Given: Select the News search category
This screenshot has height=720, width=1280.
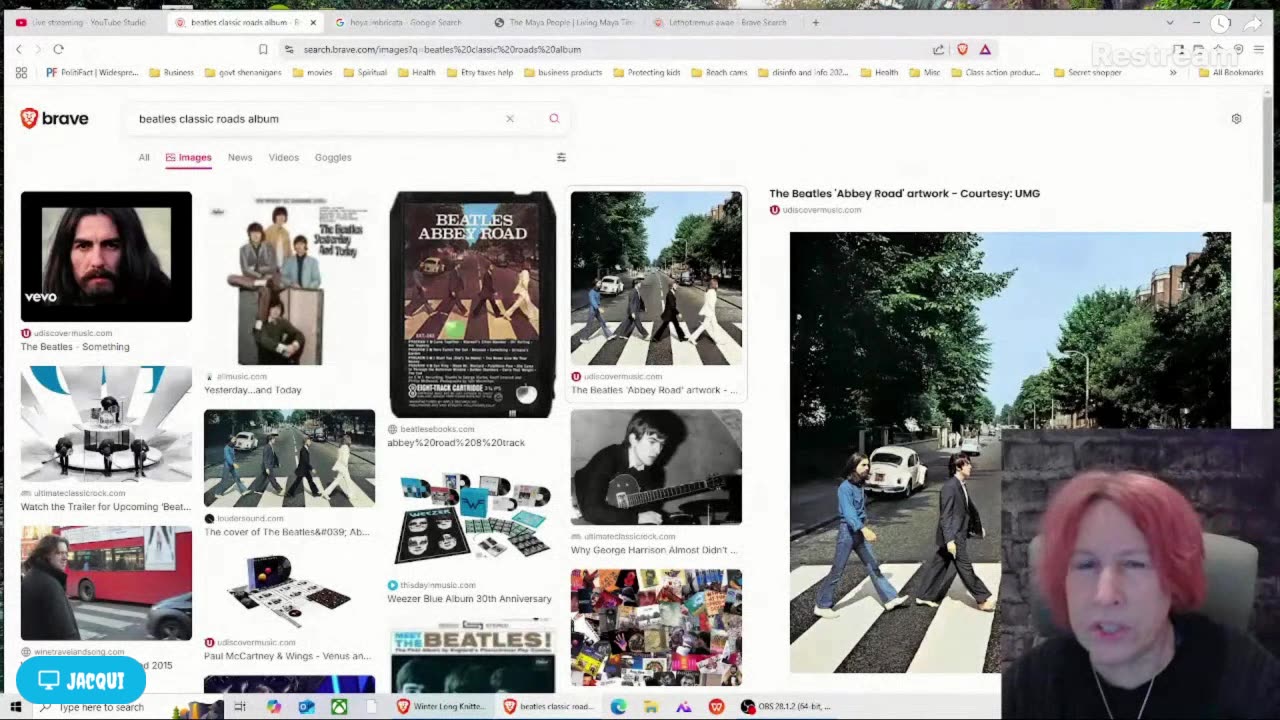Looking at the screenshot, I should click(240, 157).
